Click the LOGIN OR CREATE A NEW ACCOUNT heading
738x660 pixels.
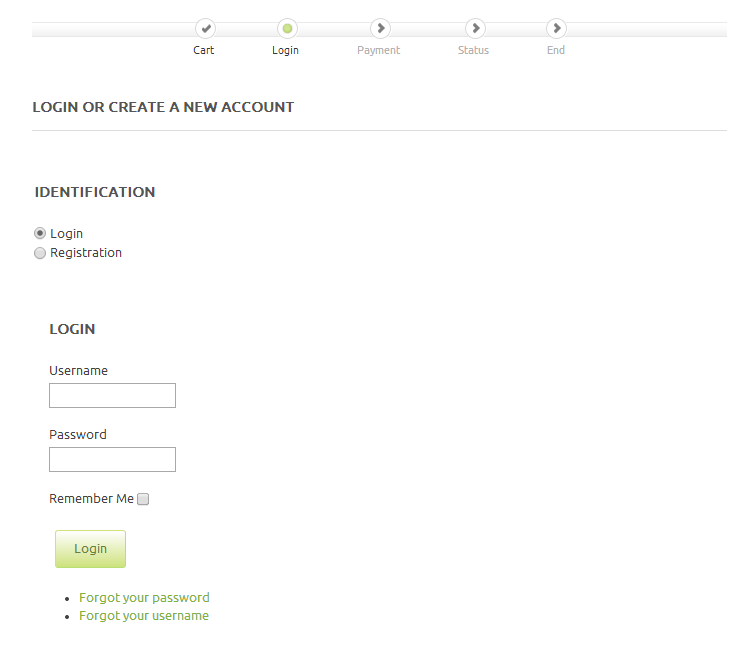(x=163, y=107)
